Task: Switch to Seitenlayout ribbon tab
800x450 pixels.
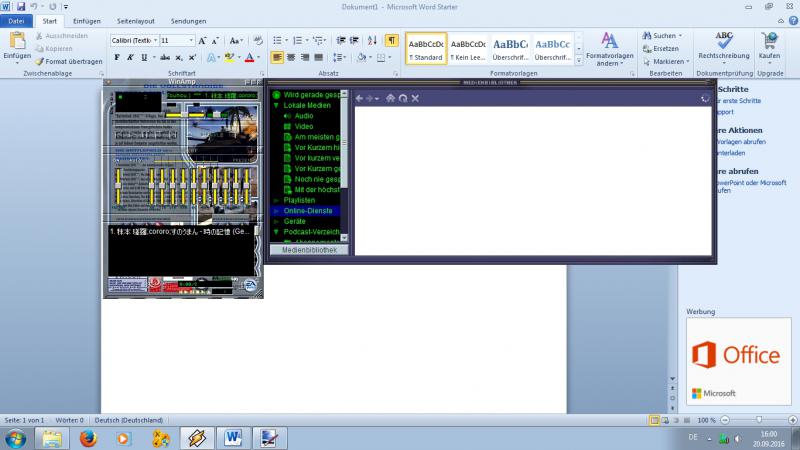Action: point(136,21)
